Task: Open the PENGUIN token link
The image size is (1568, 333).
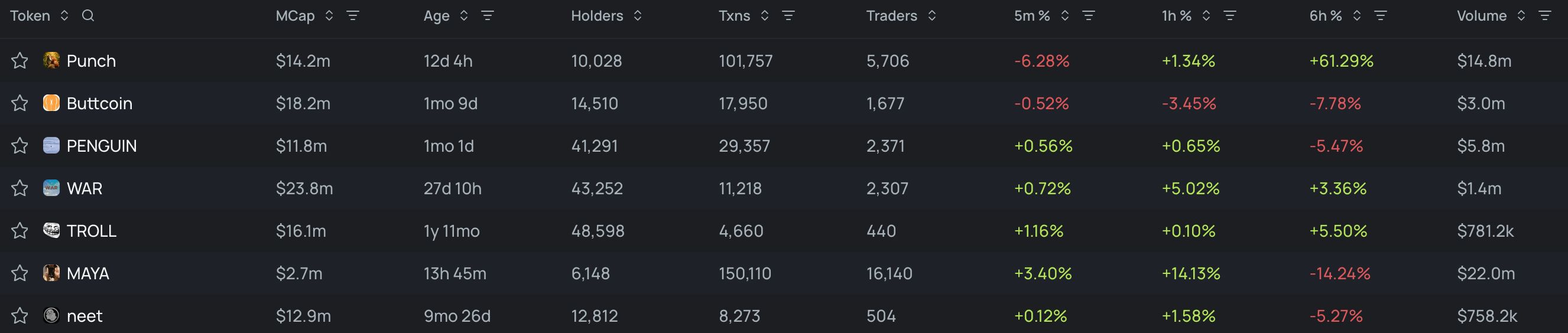Action: click(101, 146)
